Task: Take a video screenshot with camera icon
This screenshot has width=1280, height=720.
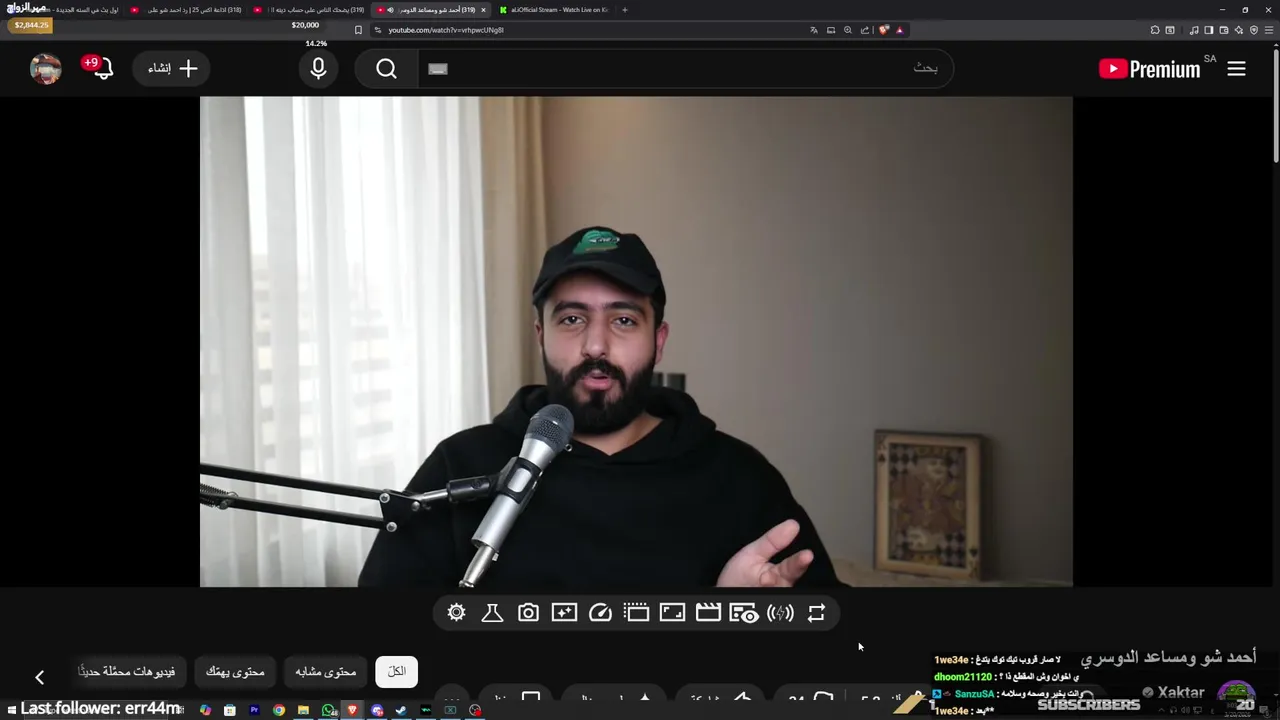Action: 528,613
